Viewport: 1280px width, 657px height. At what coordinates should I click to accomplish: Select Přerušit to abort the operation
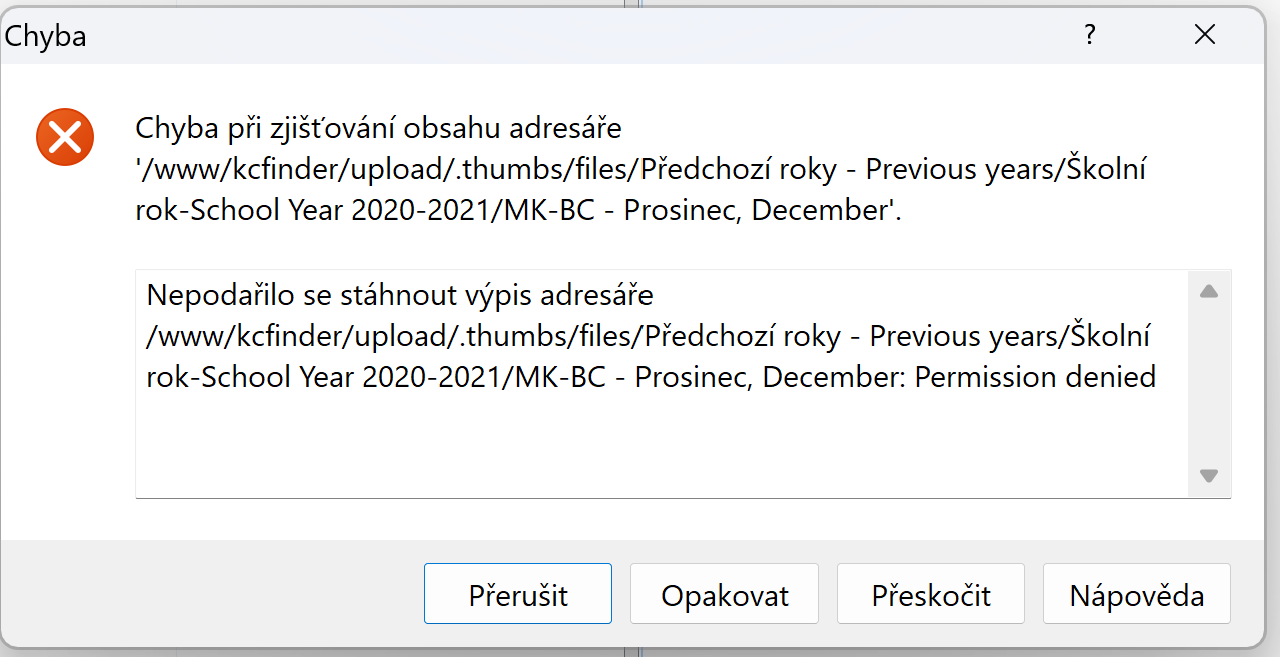[517, 593]
